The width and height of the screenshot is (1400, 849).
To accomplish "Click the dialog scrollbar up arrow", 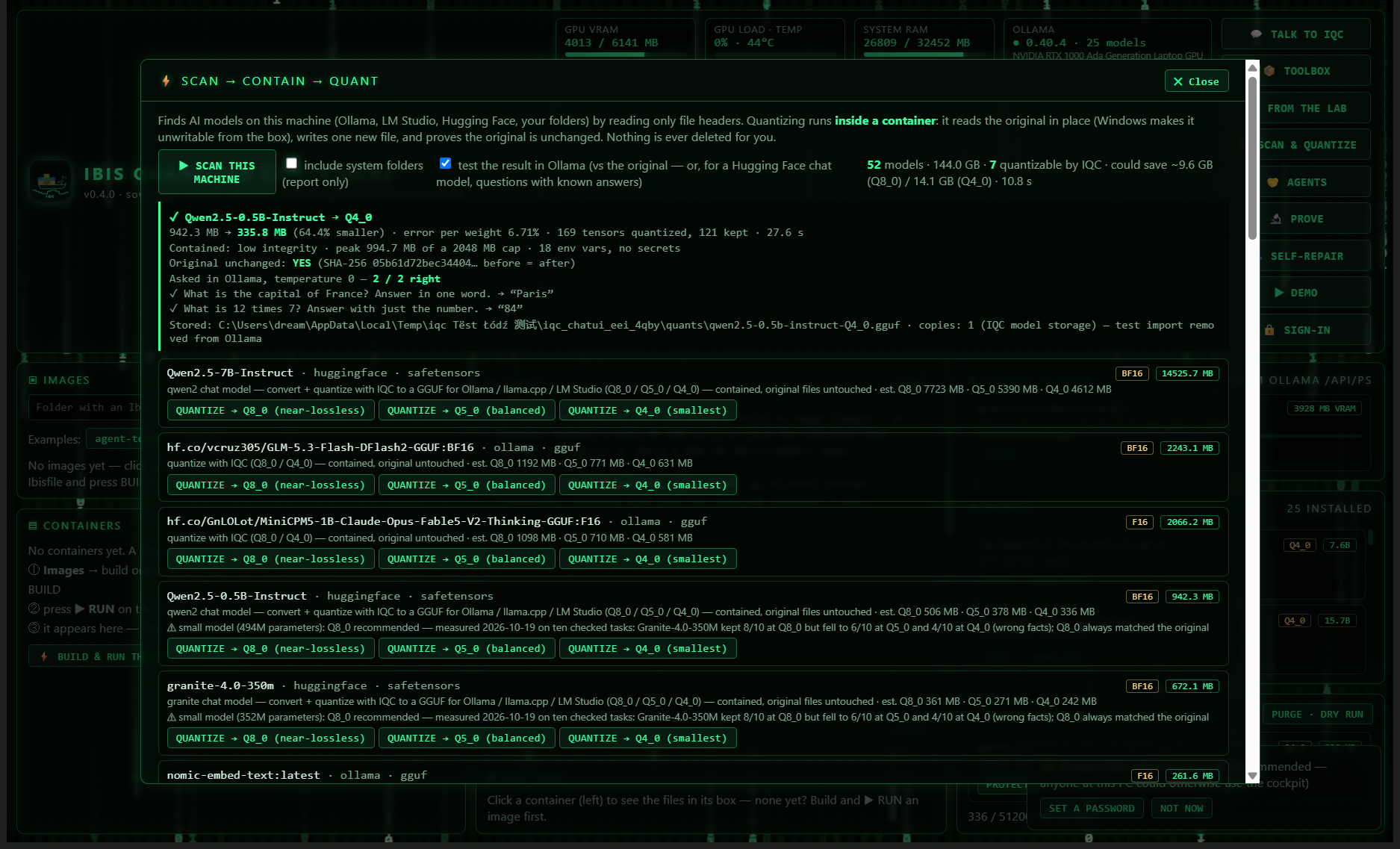I will [1253, 68].
